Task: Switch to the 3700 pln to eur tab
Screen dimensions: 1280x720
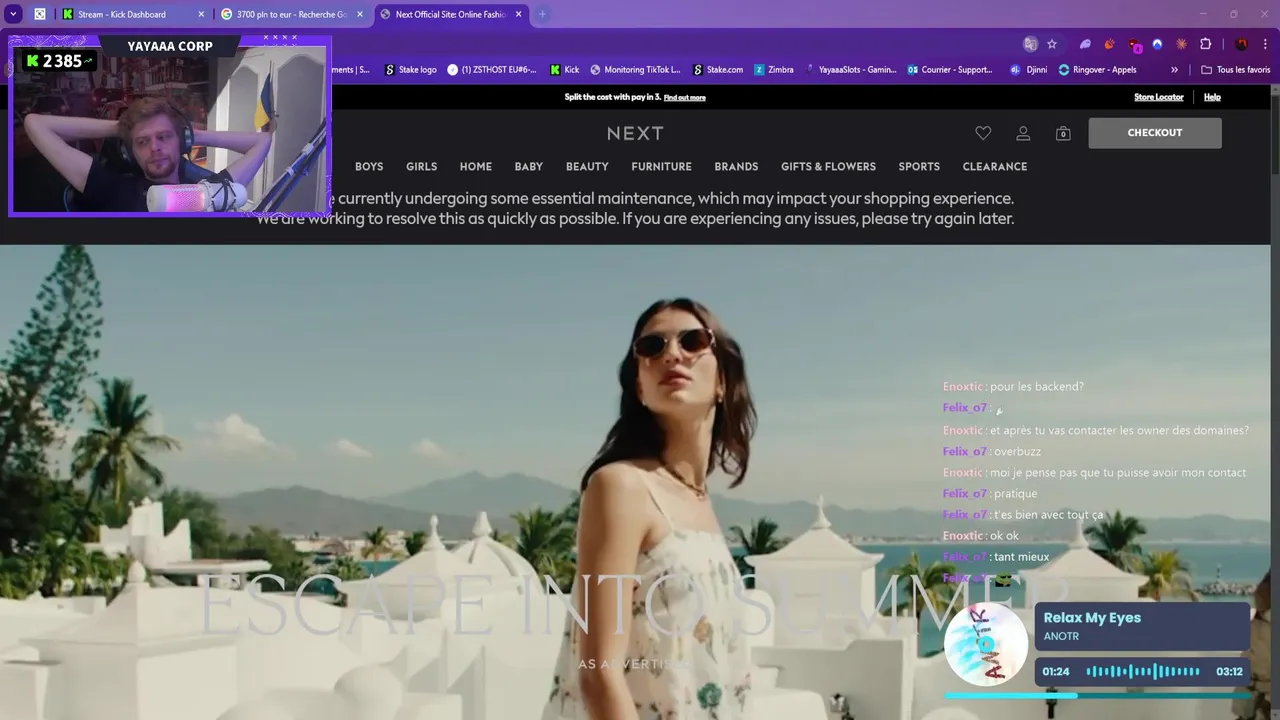Action: [x=291, y=14]
